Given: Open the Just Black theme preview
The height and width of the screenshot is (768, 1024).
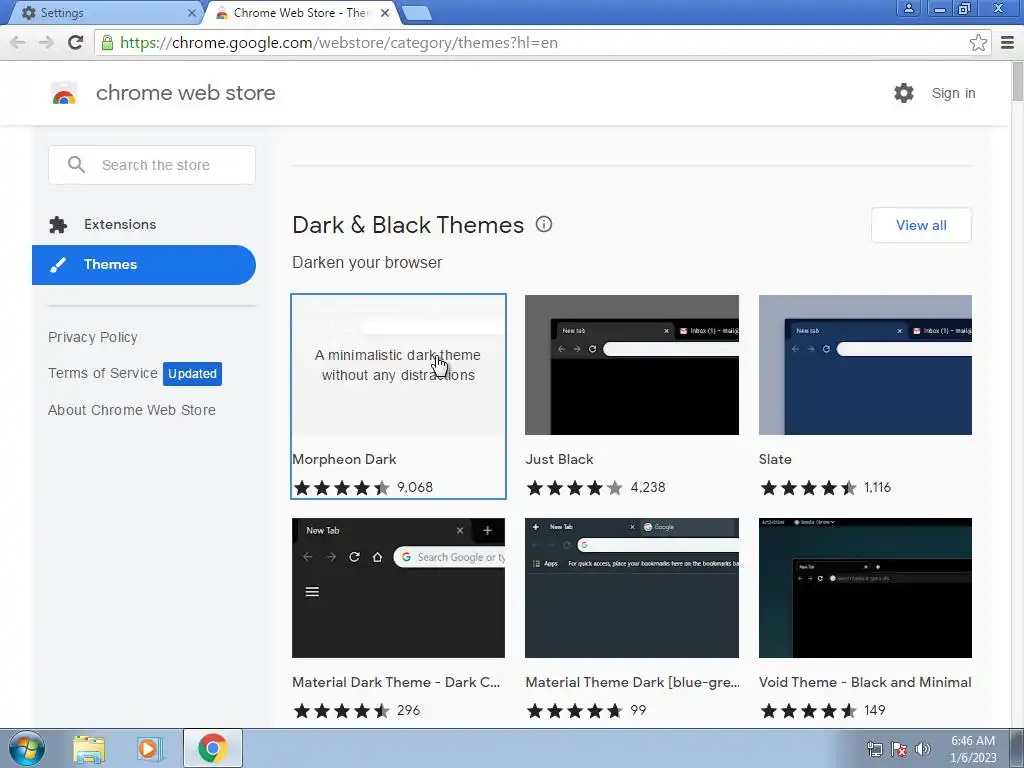Looking at the screenshot, I should pyautogui.click(x=632, y=365).
